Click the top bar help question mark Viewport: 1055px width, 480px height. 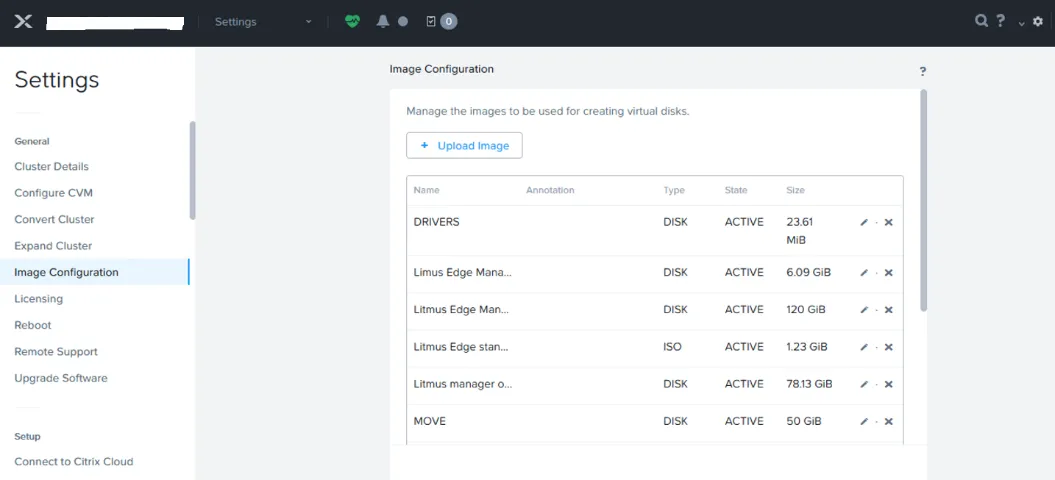1001,21
